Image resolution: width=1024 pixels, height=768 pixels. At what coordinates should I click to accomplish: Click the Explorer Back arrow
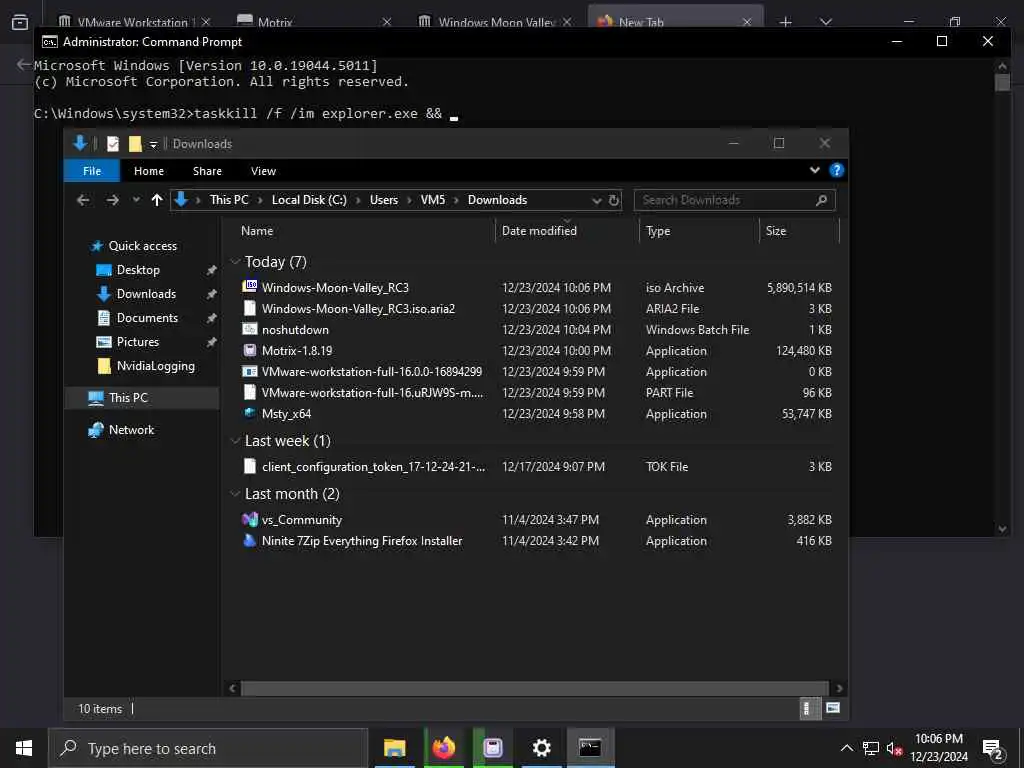pos(83,200)
